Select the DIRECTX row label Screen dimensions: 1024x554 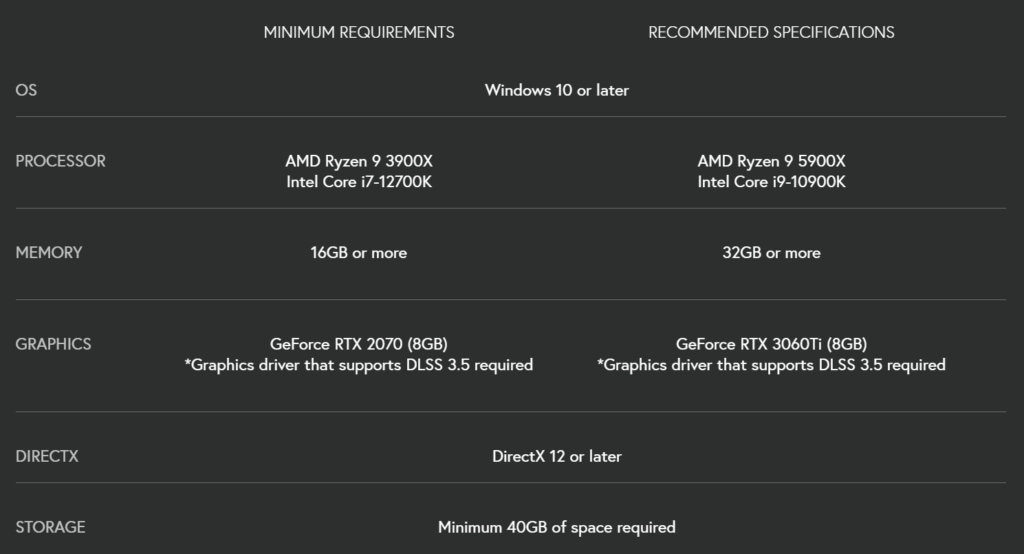click(x=46, y=456)
